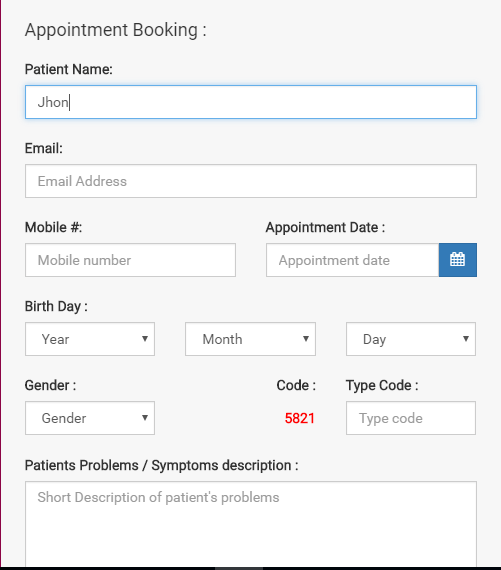
Task: Focus the Email Address field
Action: (251, 181)
